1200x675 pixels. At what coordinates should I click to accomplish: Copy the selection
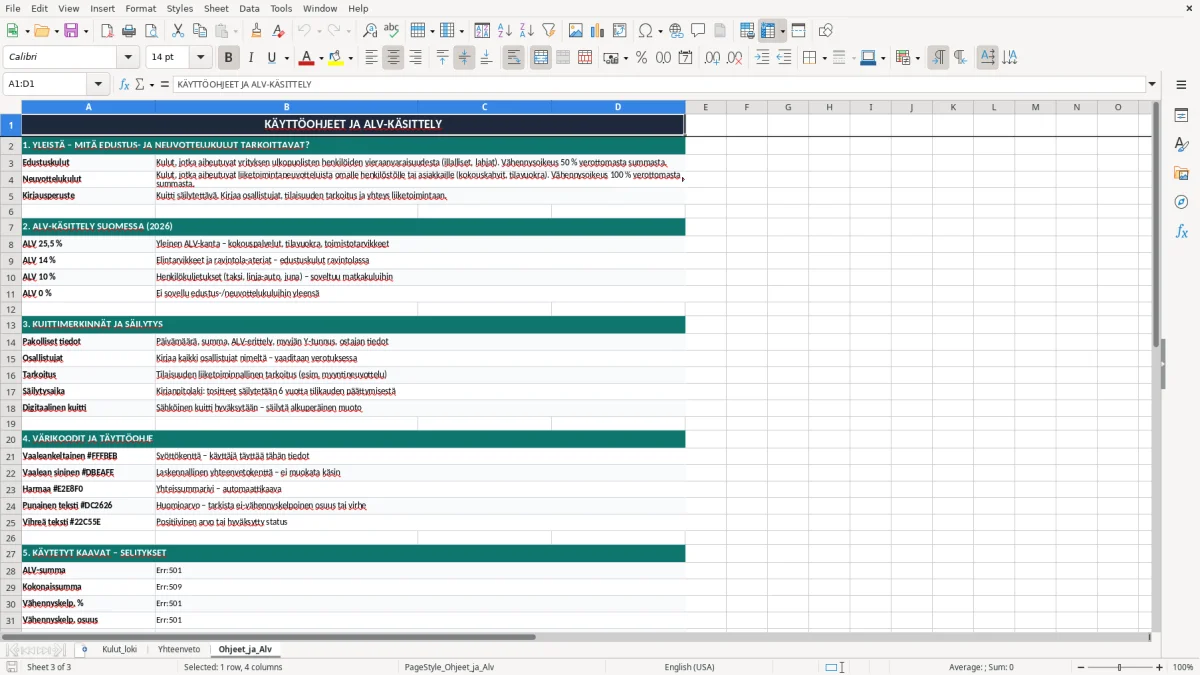point(199,31)
